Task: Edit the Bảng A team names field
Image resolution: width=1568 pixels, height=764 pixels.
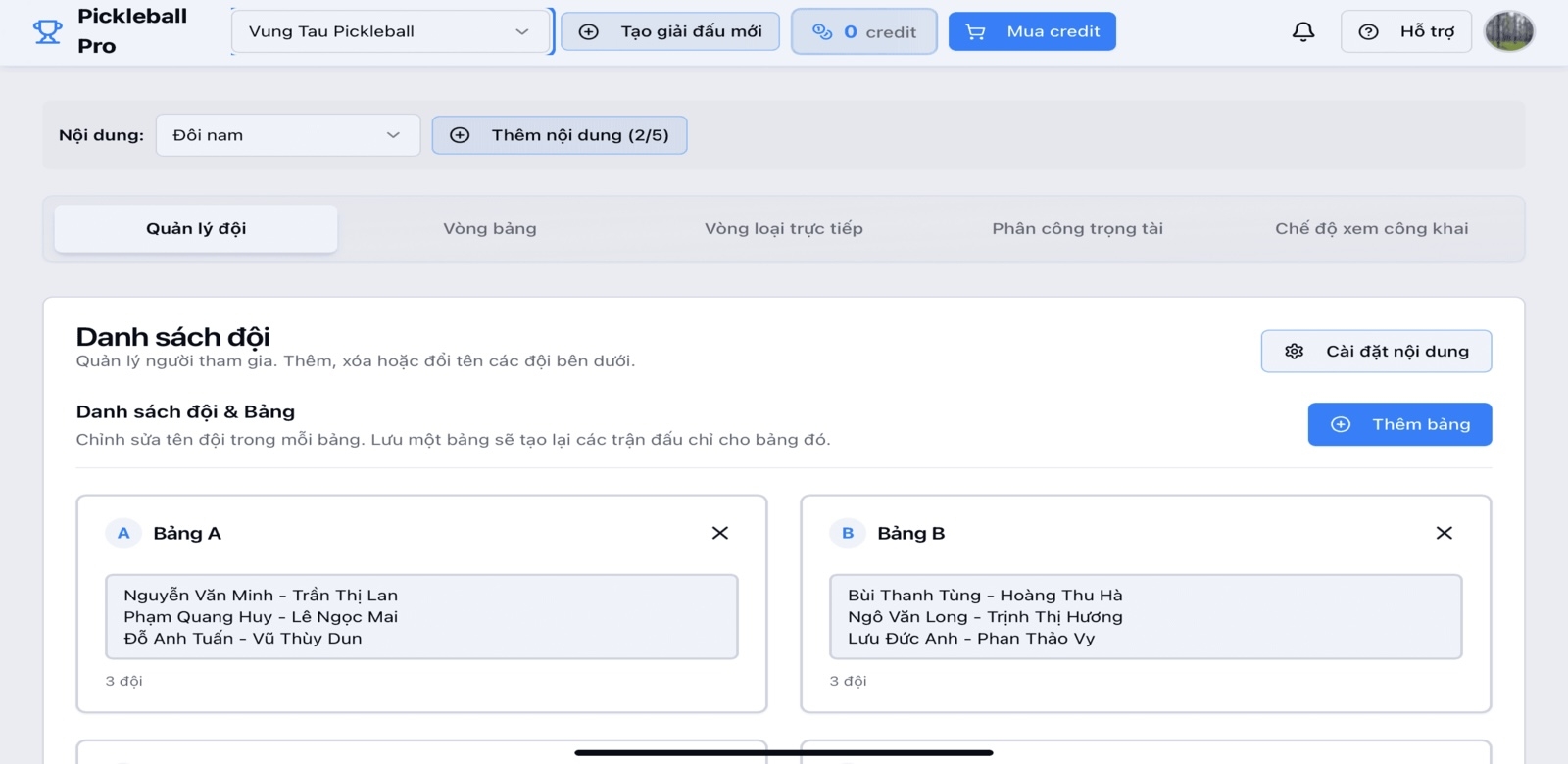Action: pyautogui.click(x=421, y=617)
